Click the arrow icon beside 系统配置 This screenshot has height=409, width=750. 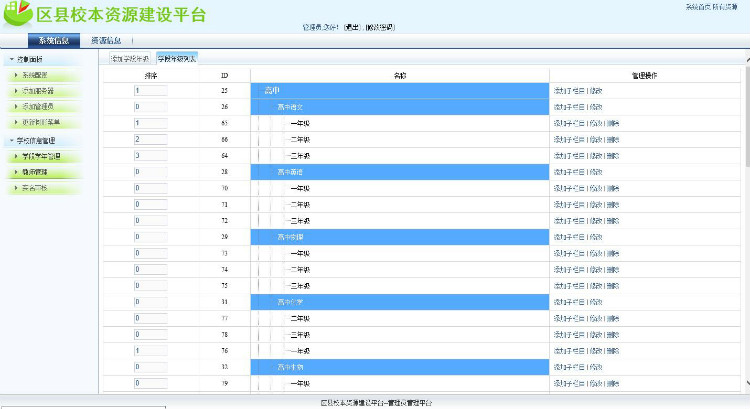click(x=15, y=75)
